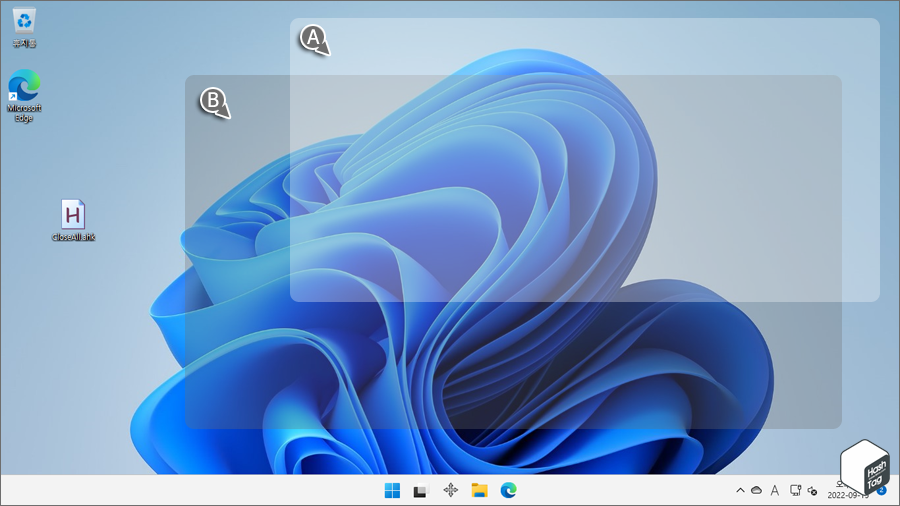The image size is (900, 506).
Task: Click the IME language indicator A
Action: (x=775, y=491)
